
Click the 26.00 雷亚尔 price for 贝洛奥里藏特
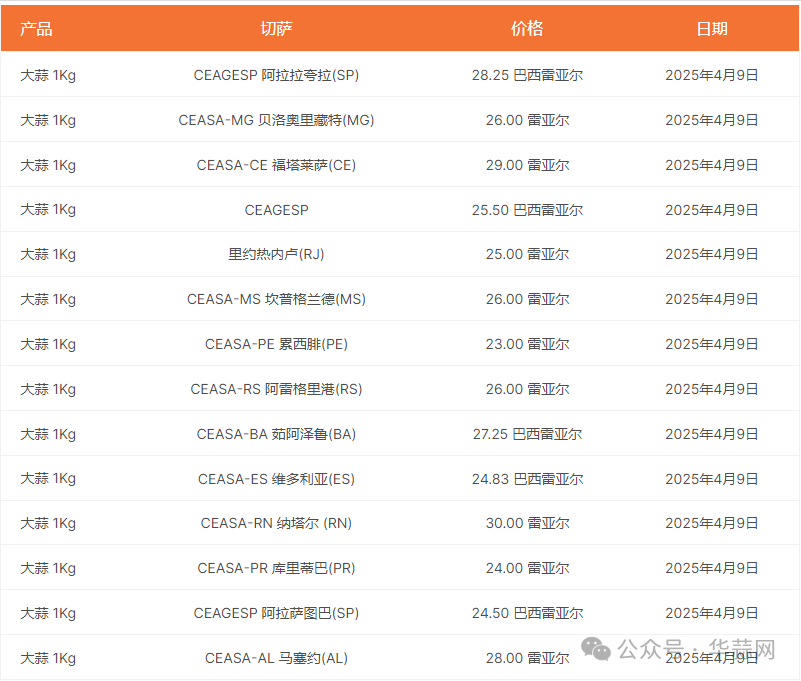coord(527,120)
